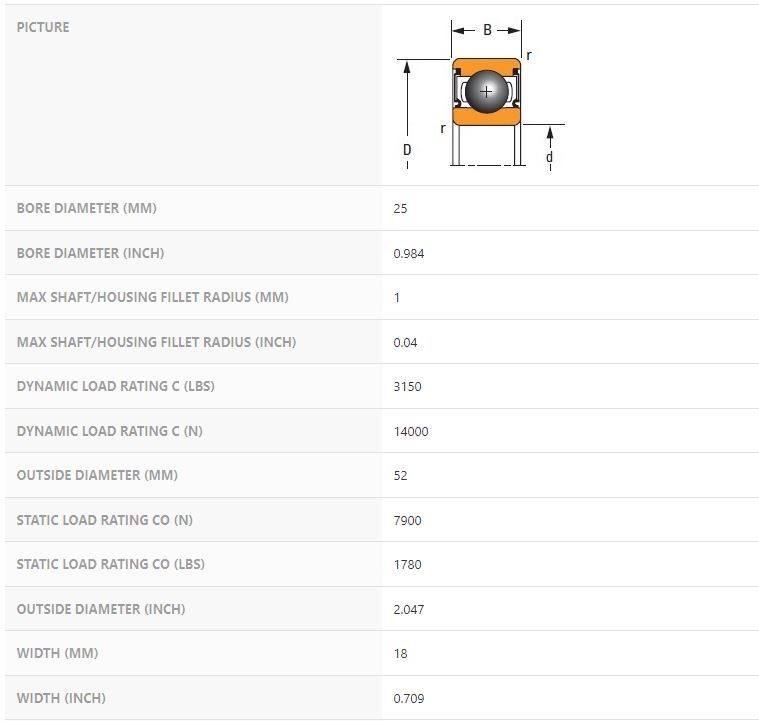Viewport: 759px width, 721px height.
Task: Click the bearing cross-section diagram
Action: (x=485, y=95)
